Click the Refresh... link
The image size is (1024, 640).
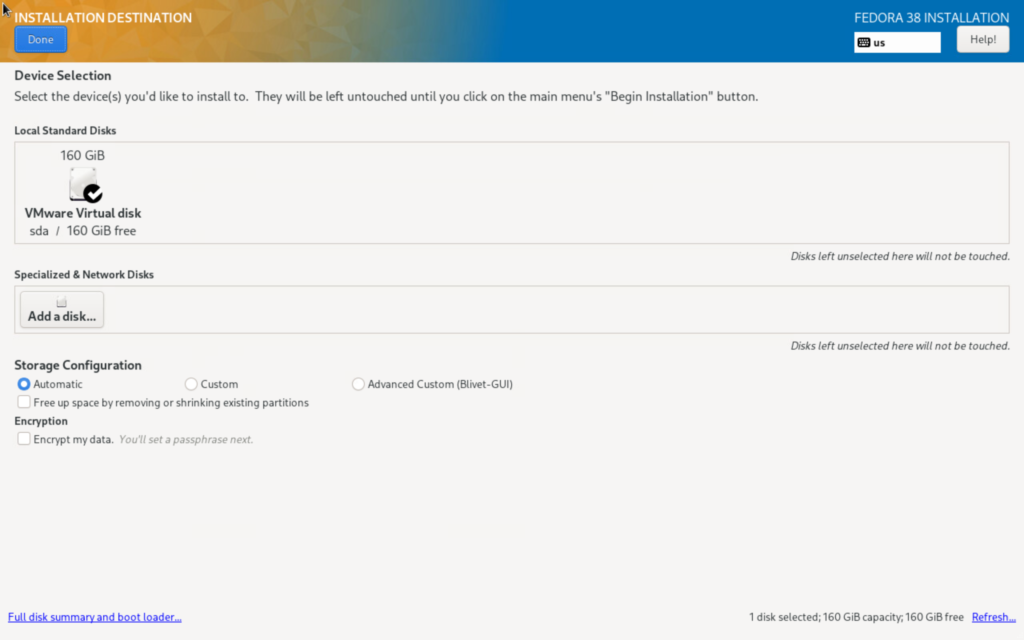click(993, 617)
